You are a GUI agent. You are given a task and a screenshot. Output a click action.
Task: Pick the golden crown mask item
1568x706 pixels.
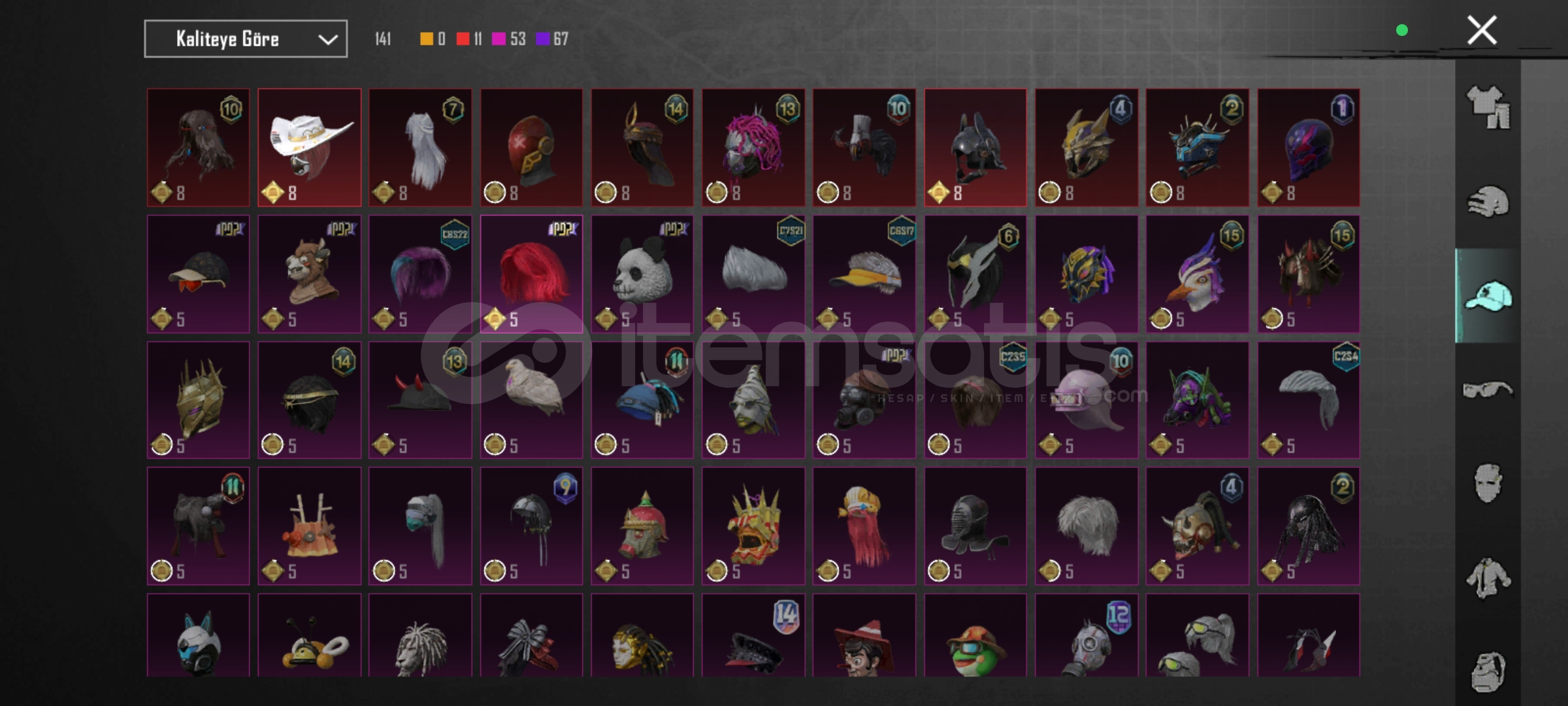pos(753,526)
